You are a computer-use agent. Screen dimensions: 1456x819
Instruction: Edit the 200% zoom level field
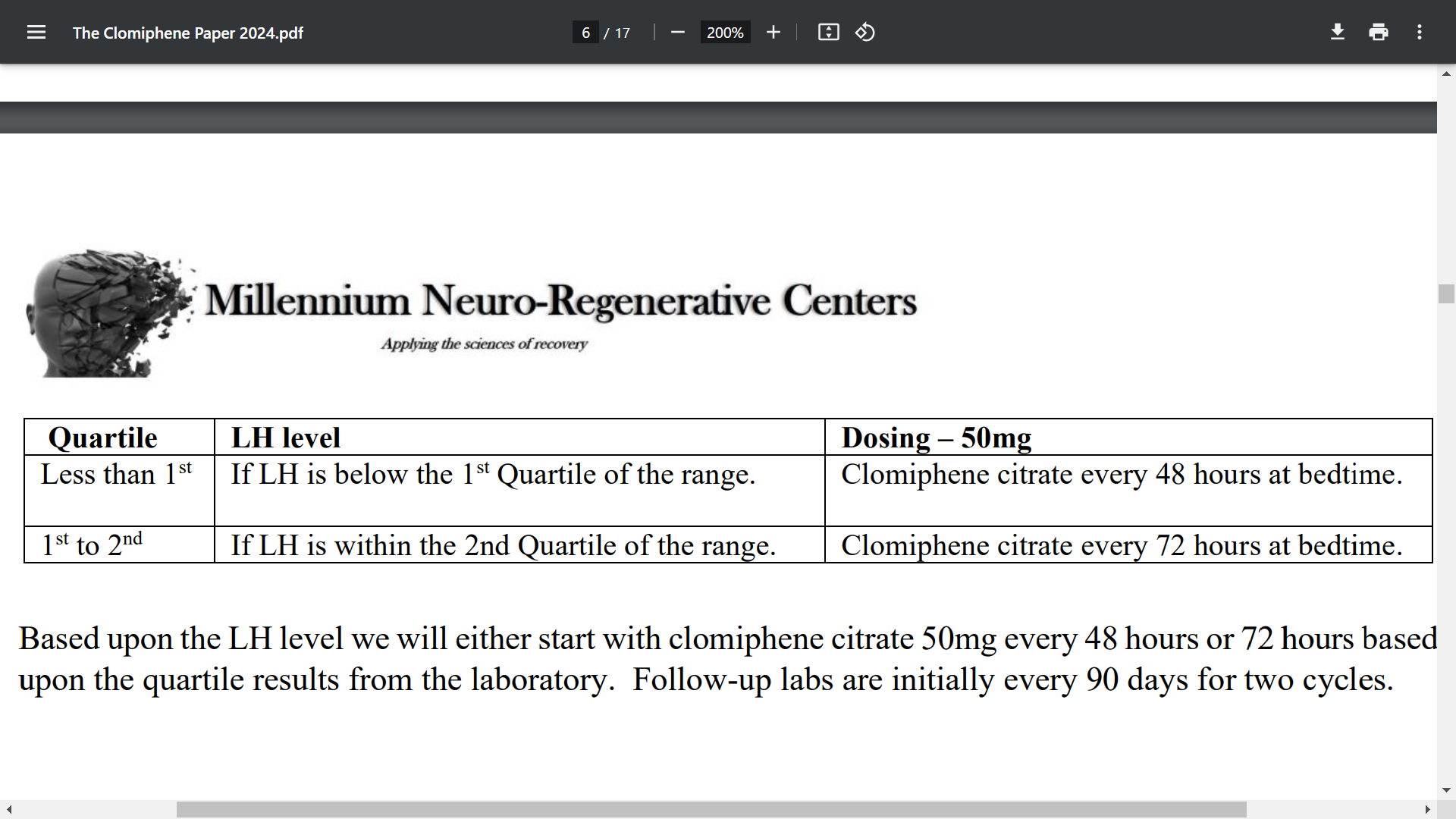tap(725, 33)
